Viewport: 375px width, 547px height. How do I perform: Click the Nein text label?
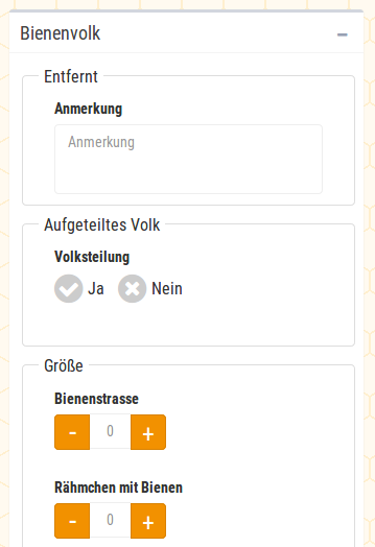click(x=167, y=289)
